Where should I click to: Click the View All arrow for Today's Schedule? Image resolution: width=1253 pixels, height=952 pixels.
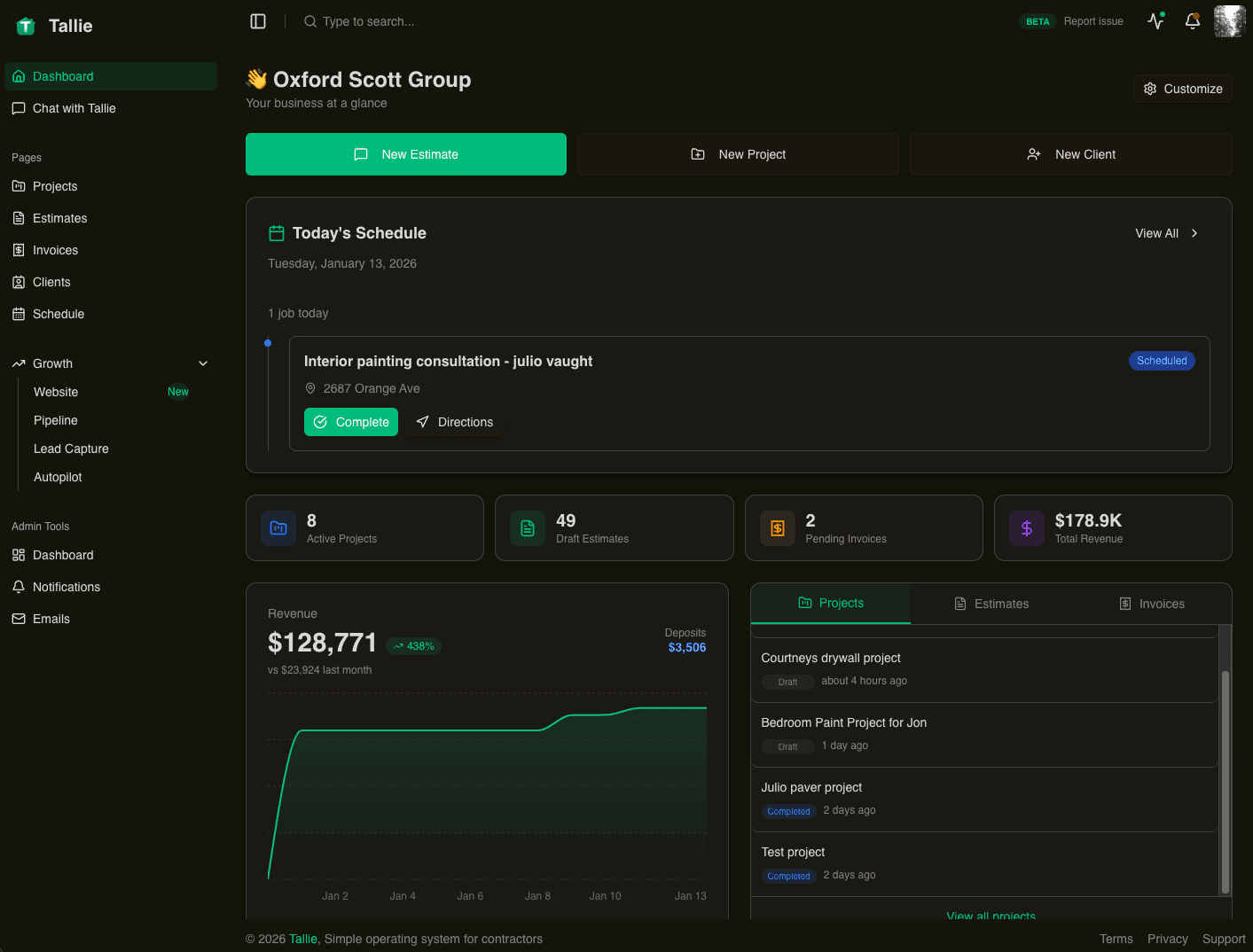[x=1194, y=233]
